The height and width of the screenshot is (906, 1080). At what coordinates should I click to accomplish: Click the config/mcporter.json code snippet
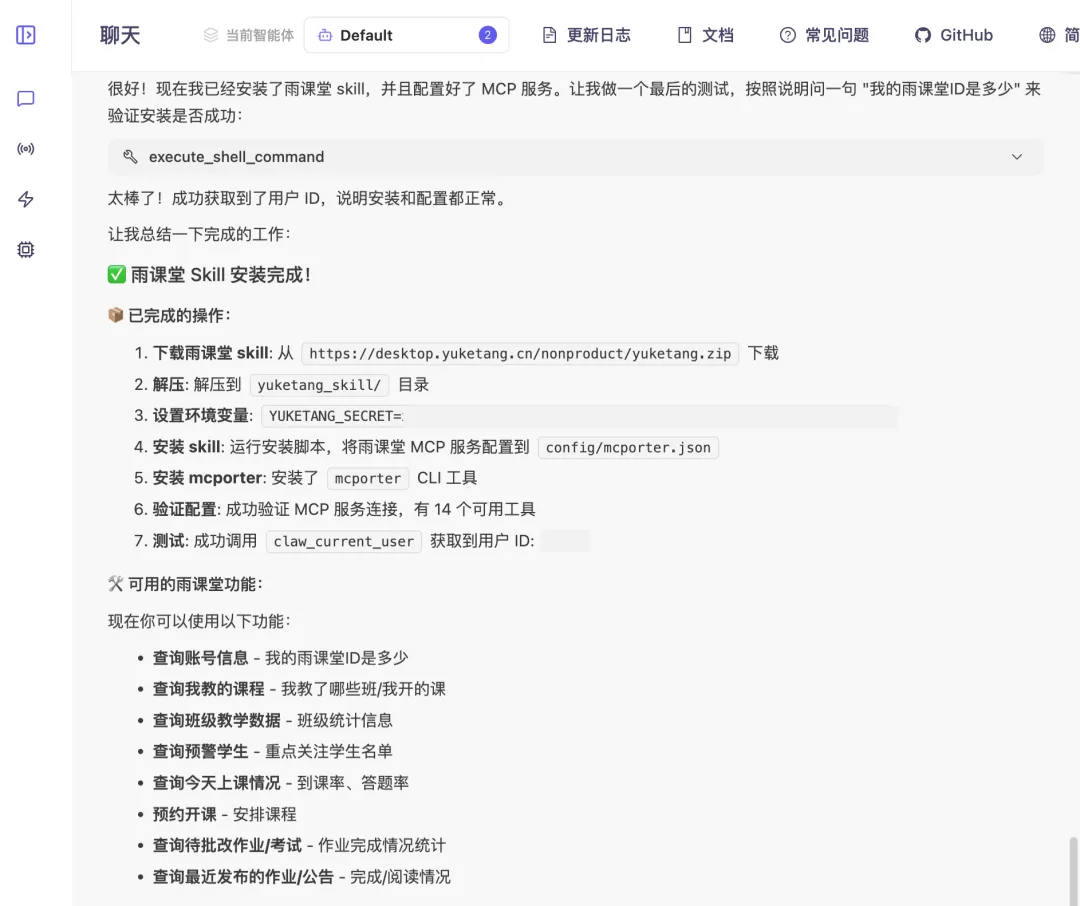point(627,448)
